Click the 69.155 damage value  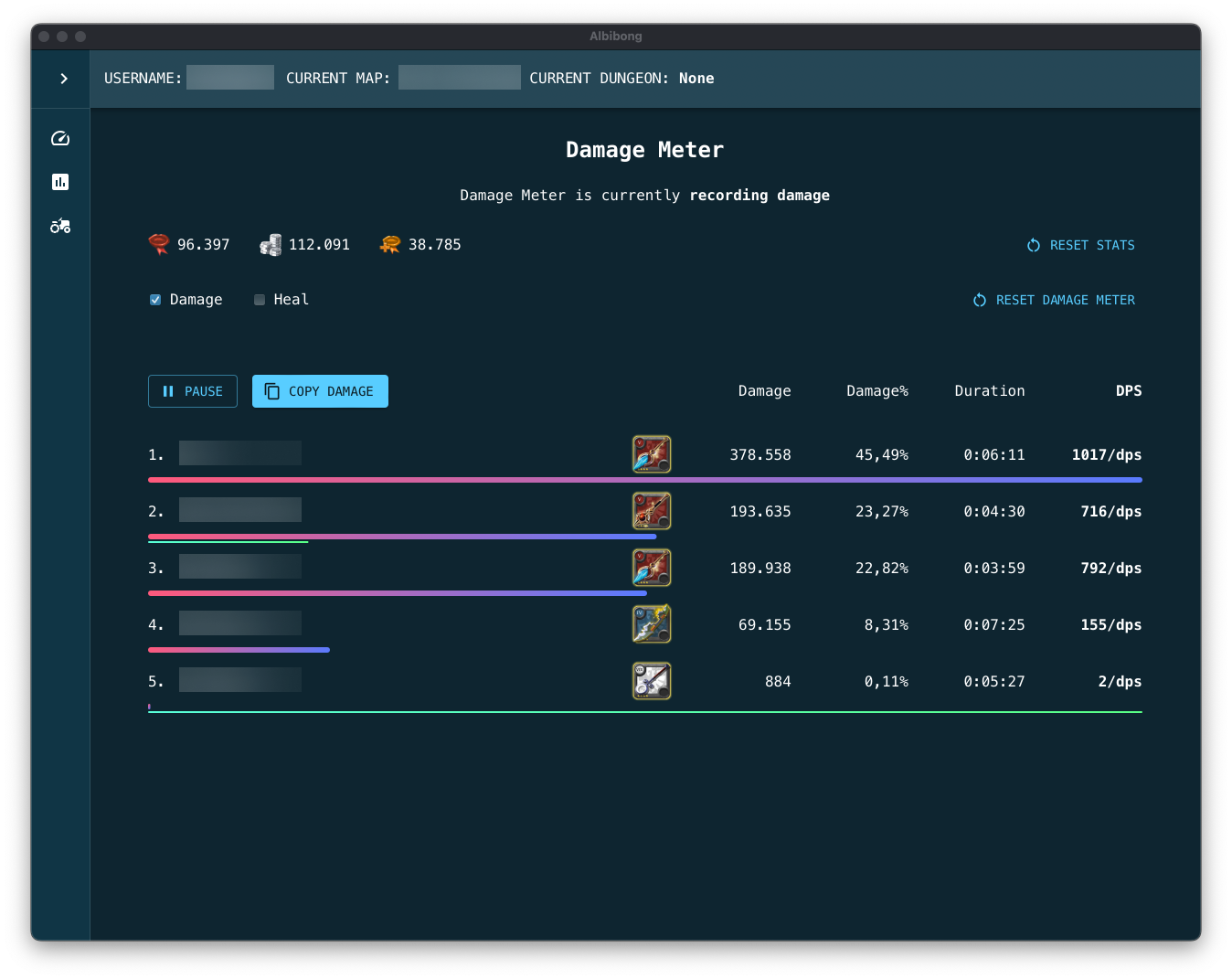765,625
